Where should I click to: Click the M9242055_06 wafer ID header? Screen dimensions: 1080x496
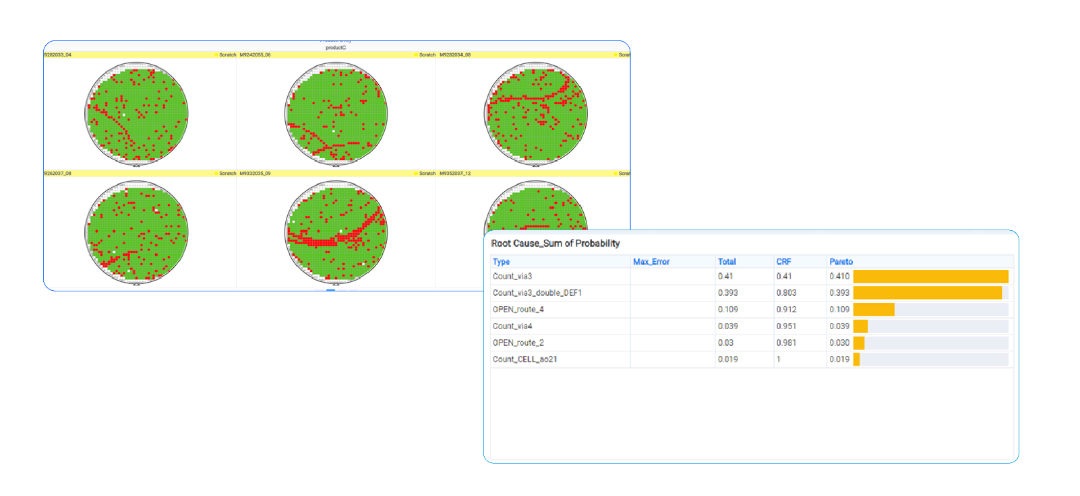coord(255,54)
